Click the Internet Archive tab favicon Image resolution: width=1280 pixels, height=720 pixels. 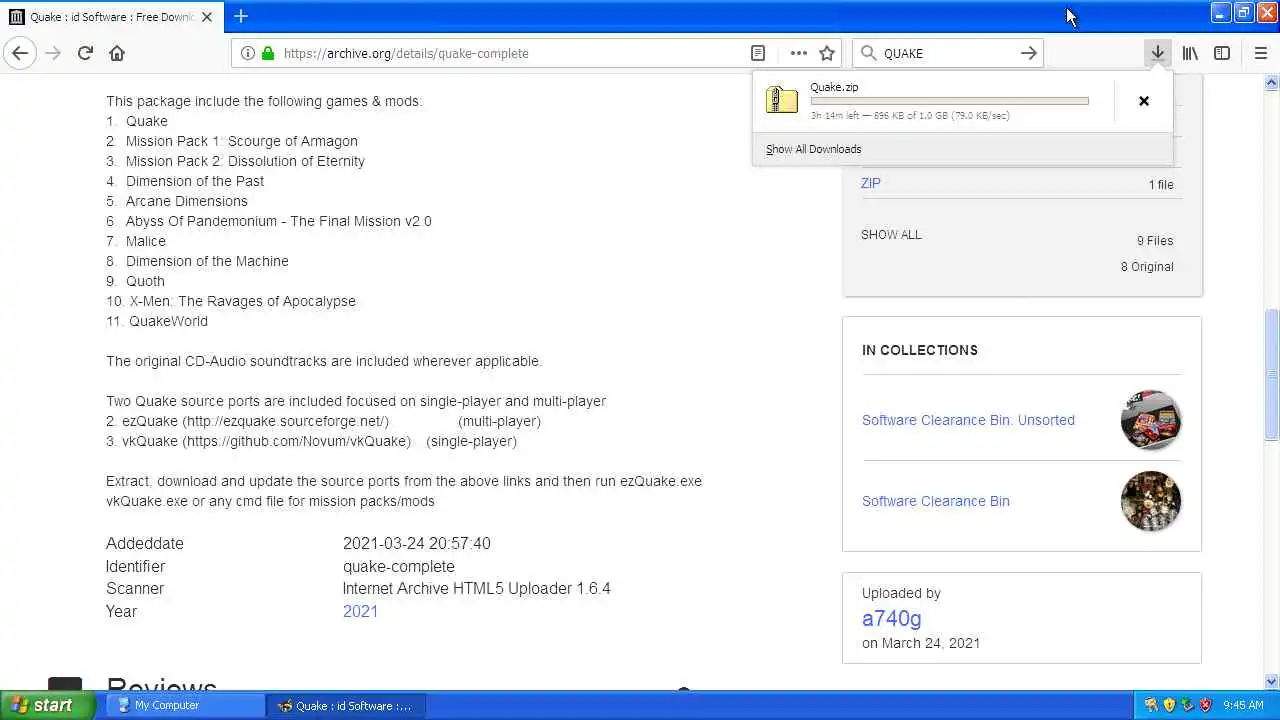16,17
